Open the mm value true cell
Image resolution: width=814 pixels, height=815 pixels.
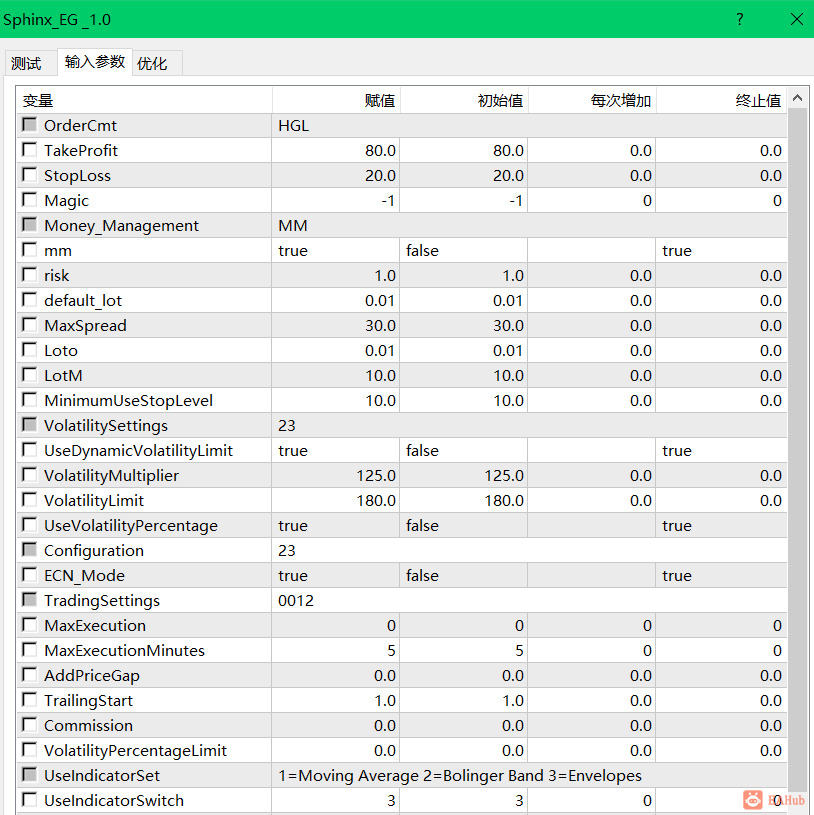(335, 251)
